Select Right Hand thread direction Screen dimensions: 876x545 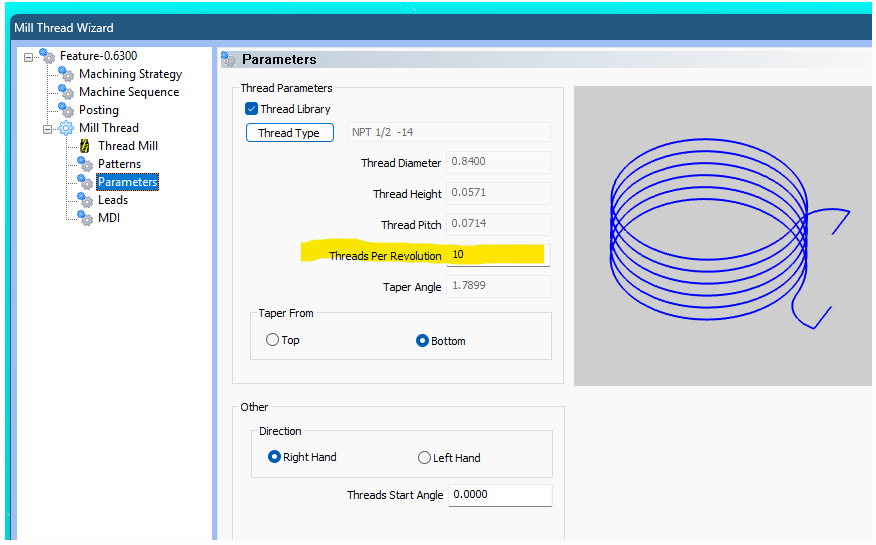[275, 457]
